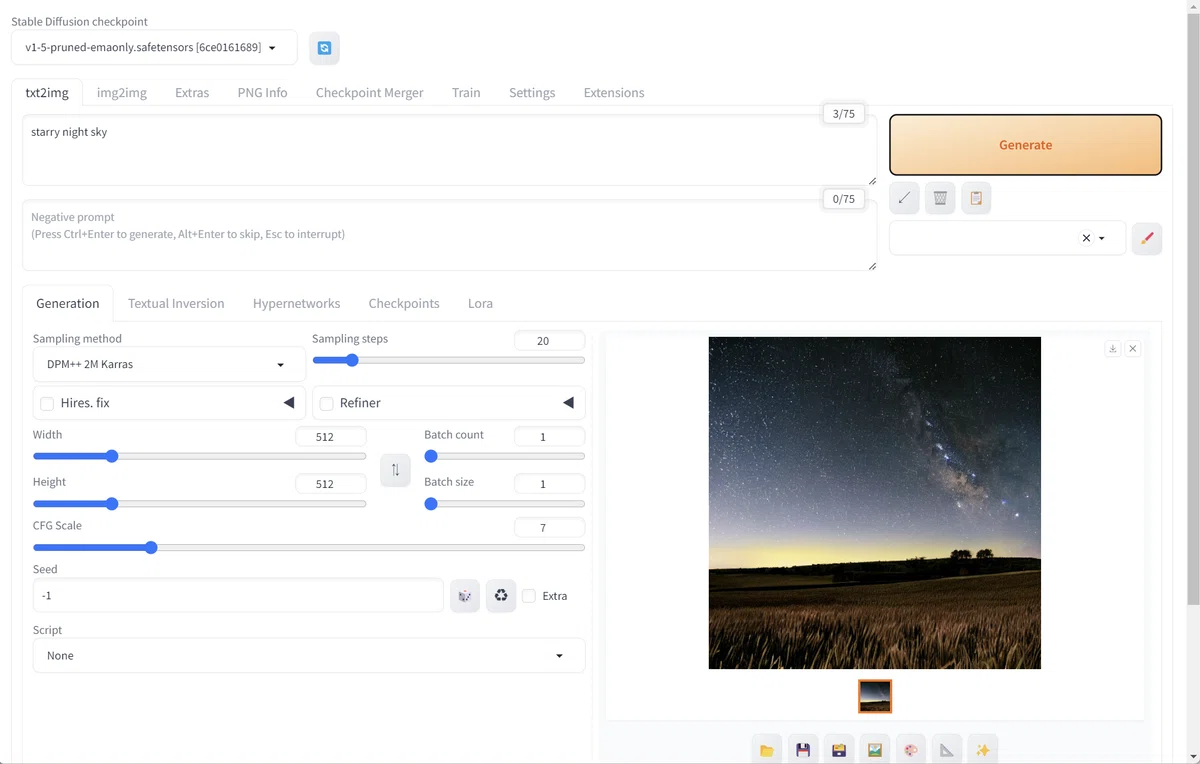
Task: Adjust the Sampling steps slider
Action: coord(449,360)
